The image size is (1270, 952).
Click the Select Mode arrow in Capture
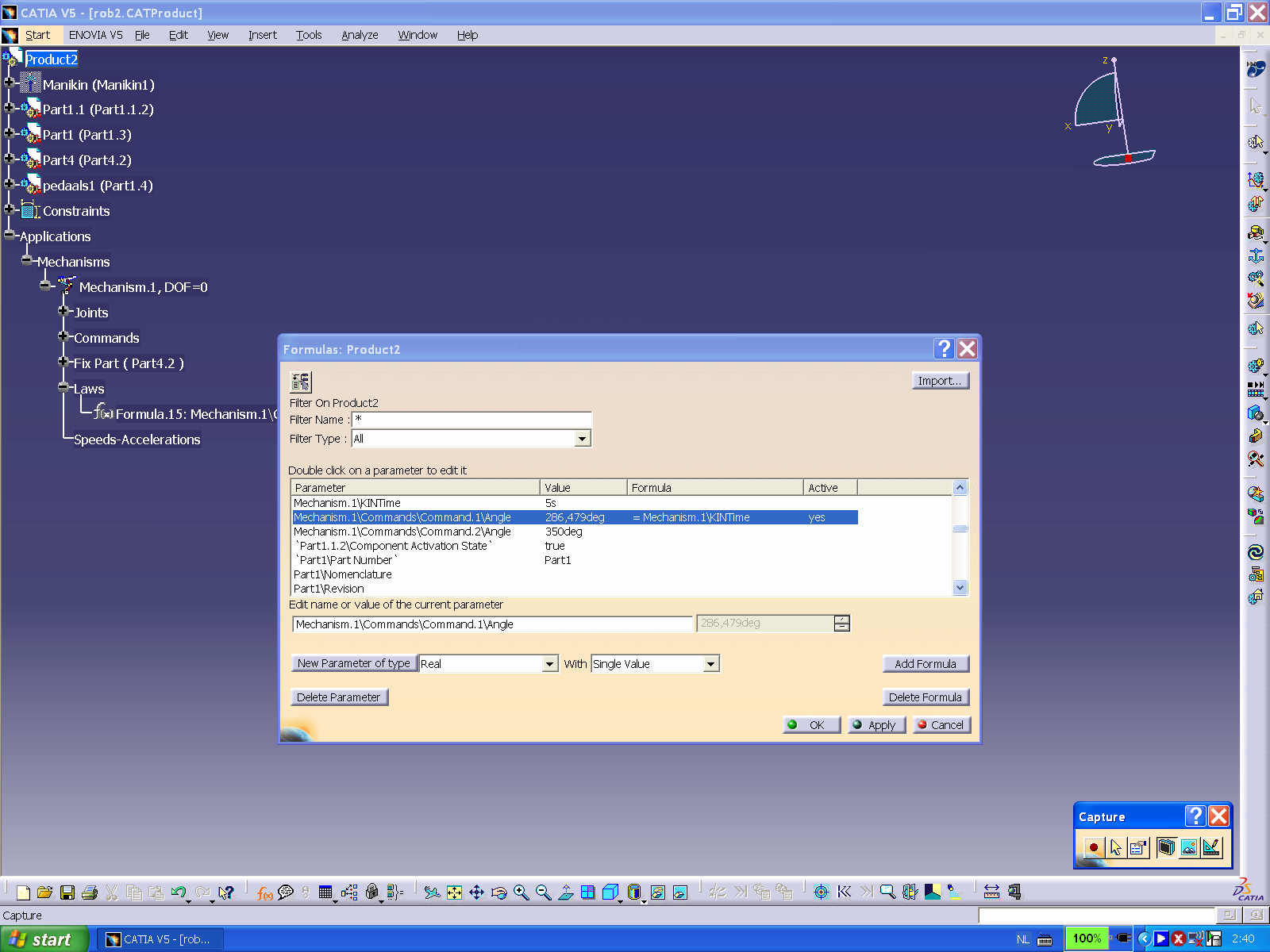point(1116,847)
